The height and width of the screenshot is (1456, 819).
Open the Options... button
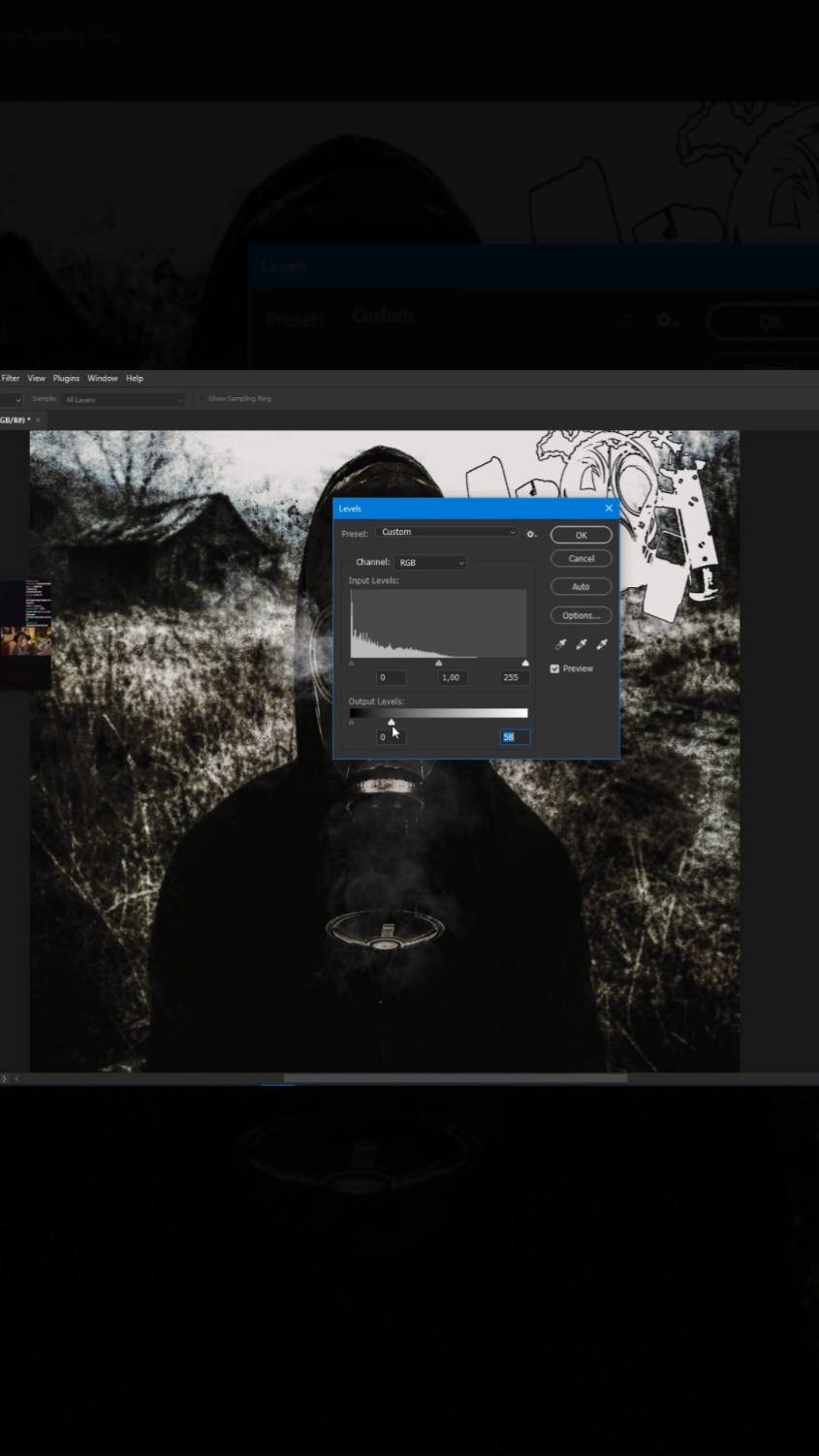(x=582, y=615)
